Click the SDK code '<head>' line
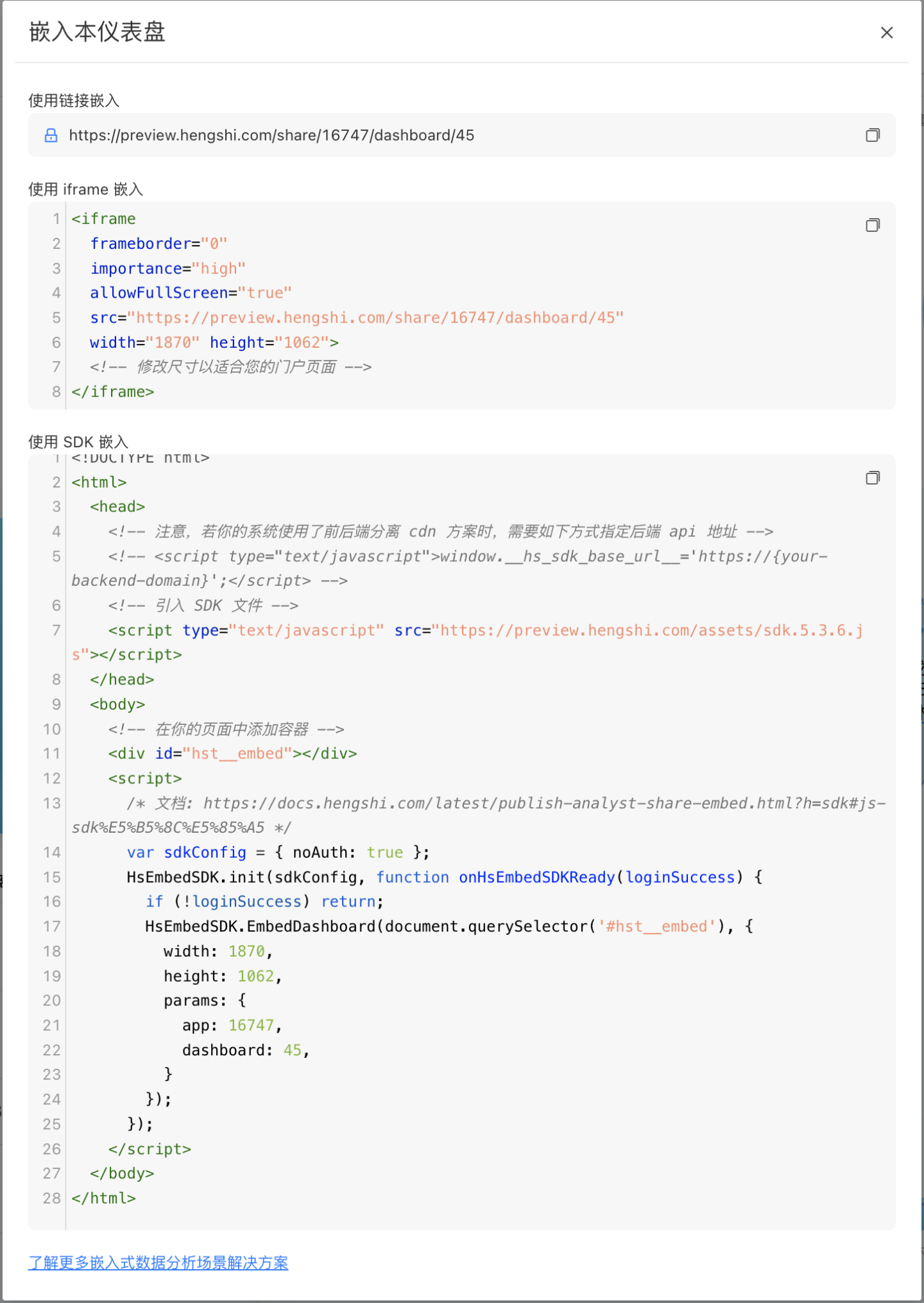The image size is (924, 1303). pyautogui.click(x=117, y=507)
